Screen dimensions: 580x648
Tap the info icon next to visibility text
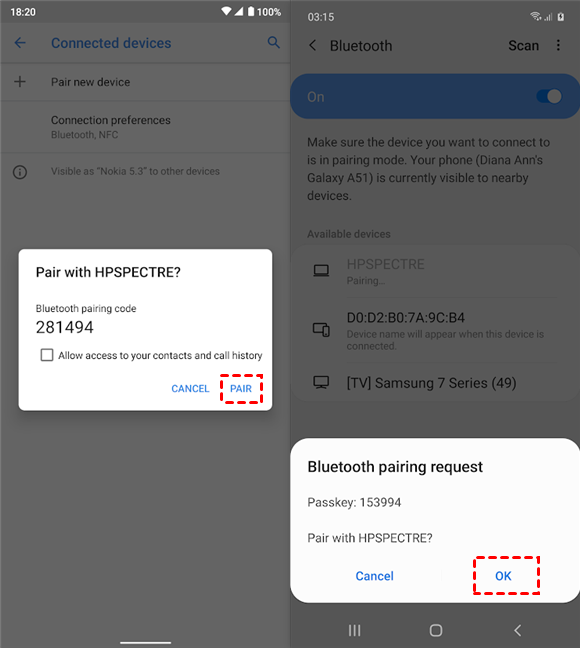point(20,172)
